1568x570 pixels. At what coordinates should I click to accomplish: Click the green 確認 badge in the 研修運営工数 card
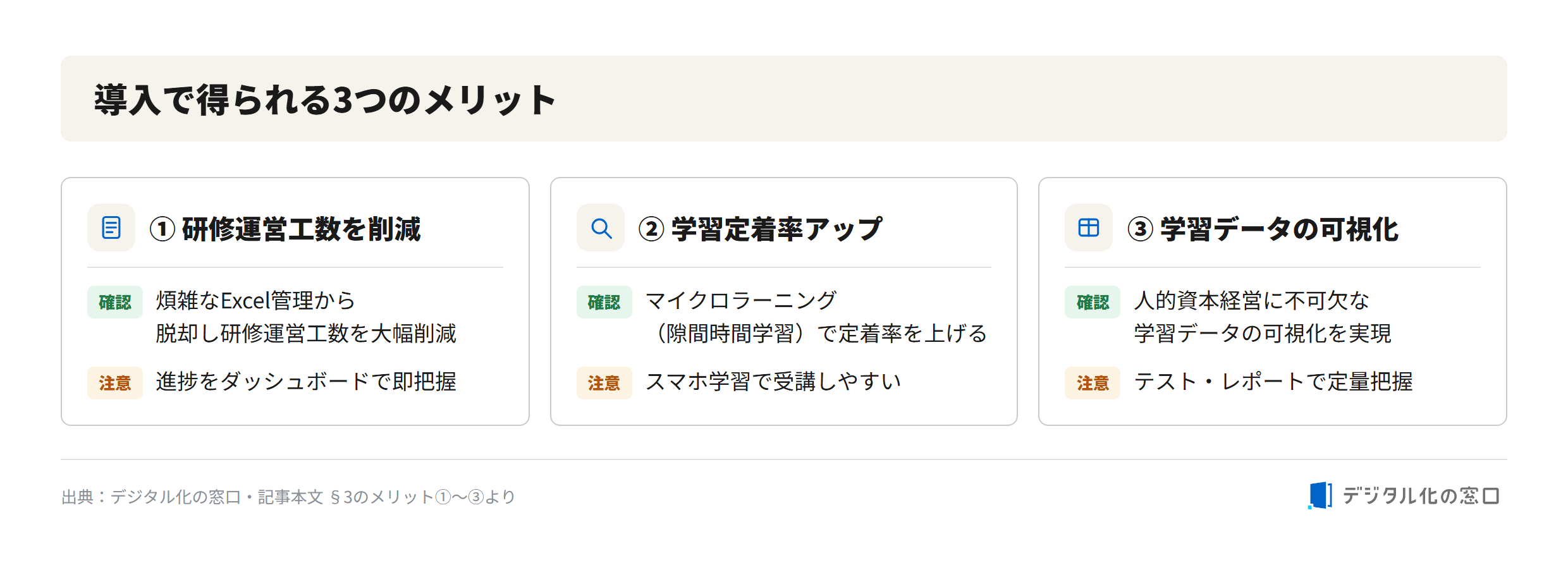(115, 302)
